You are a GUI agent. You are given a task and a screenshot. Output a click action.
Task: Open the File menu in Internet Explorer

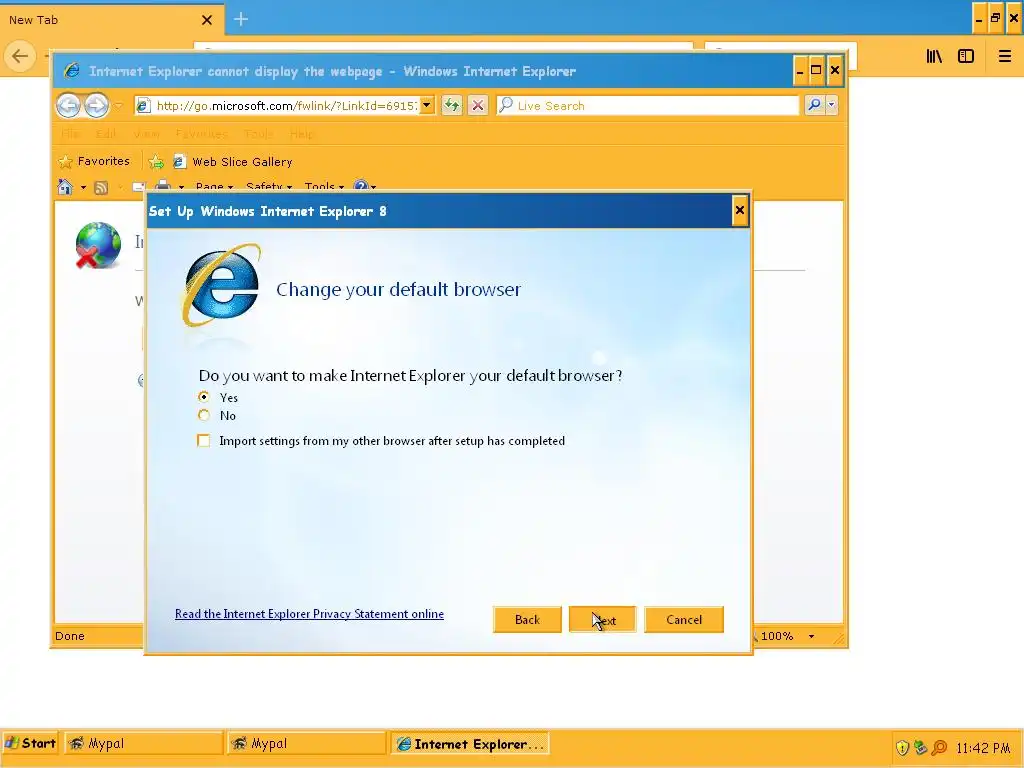[x=71, y=134]
